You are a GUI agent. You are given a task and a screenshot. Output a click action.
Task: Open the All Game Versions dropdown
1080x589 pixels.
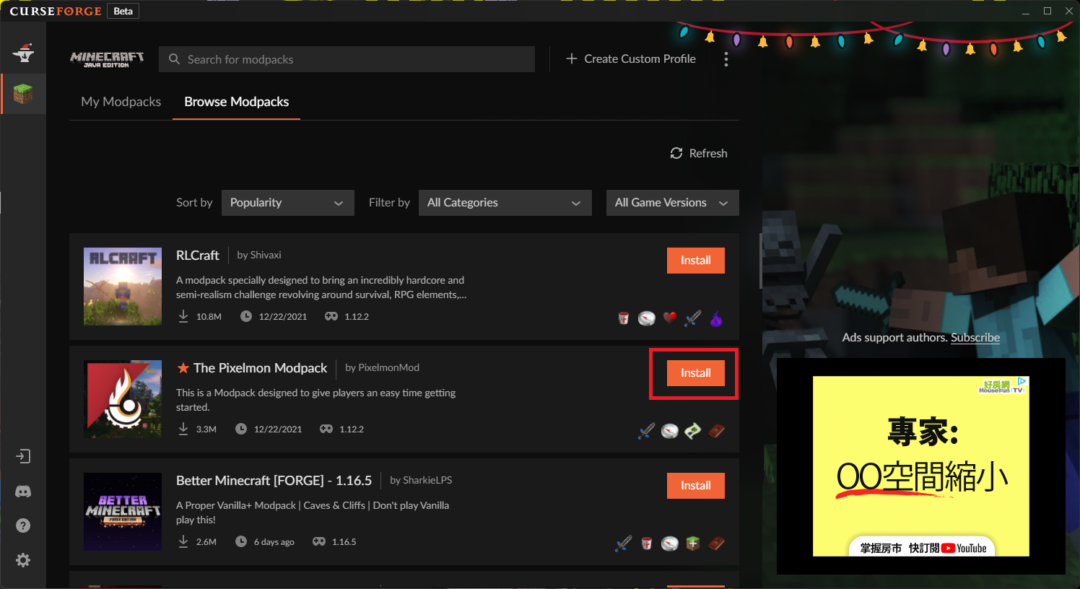[672, 203]
